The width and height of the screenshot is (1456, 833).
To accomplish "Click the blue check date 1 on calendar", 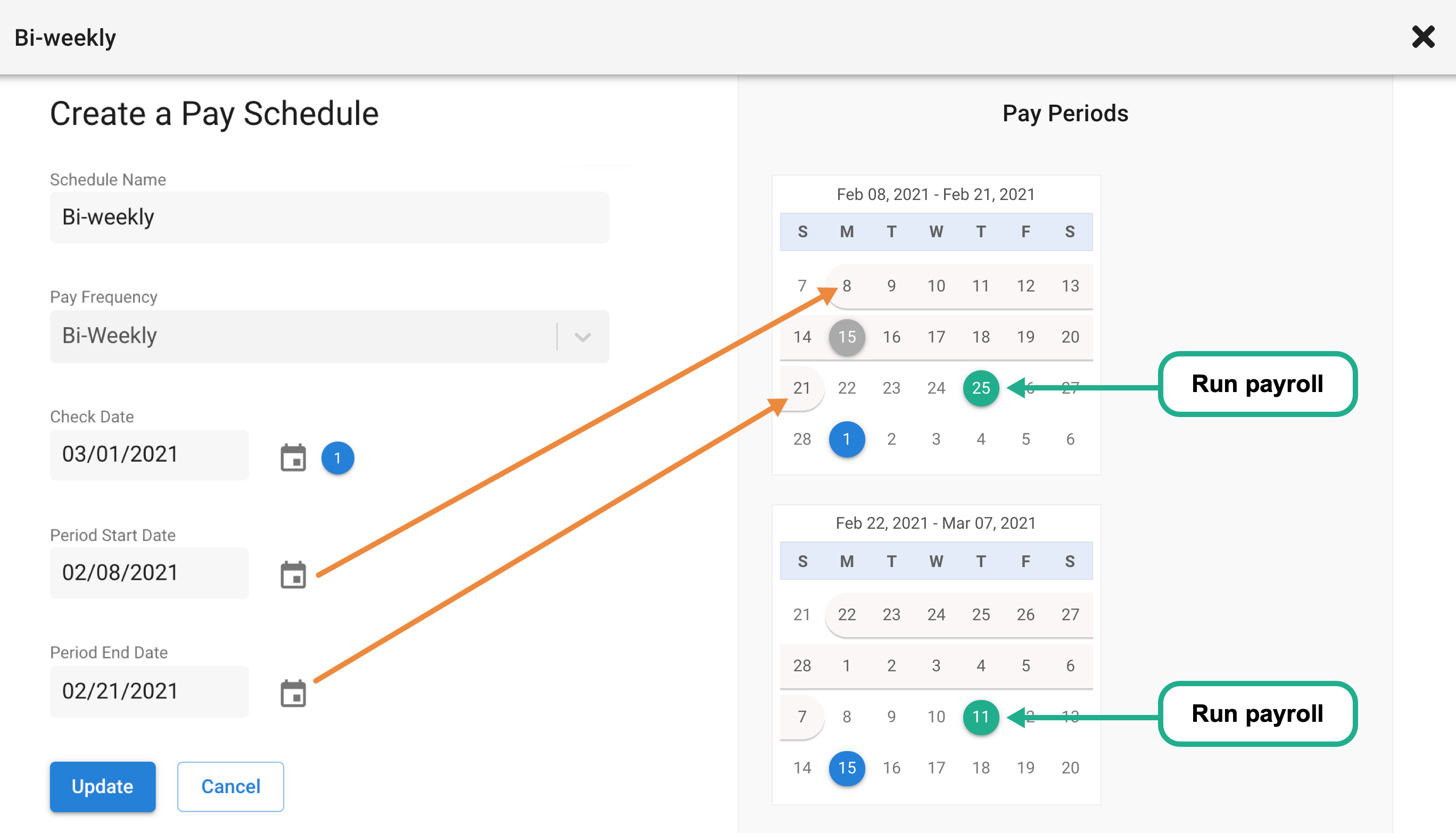I will click(847, 439).
